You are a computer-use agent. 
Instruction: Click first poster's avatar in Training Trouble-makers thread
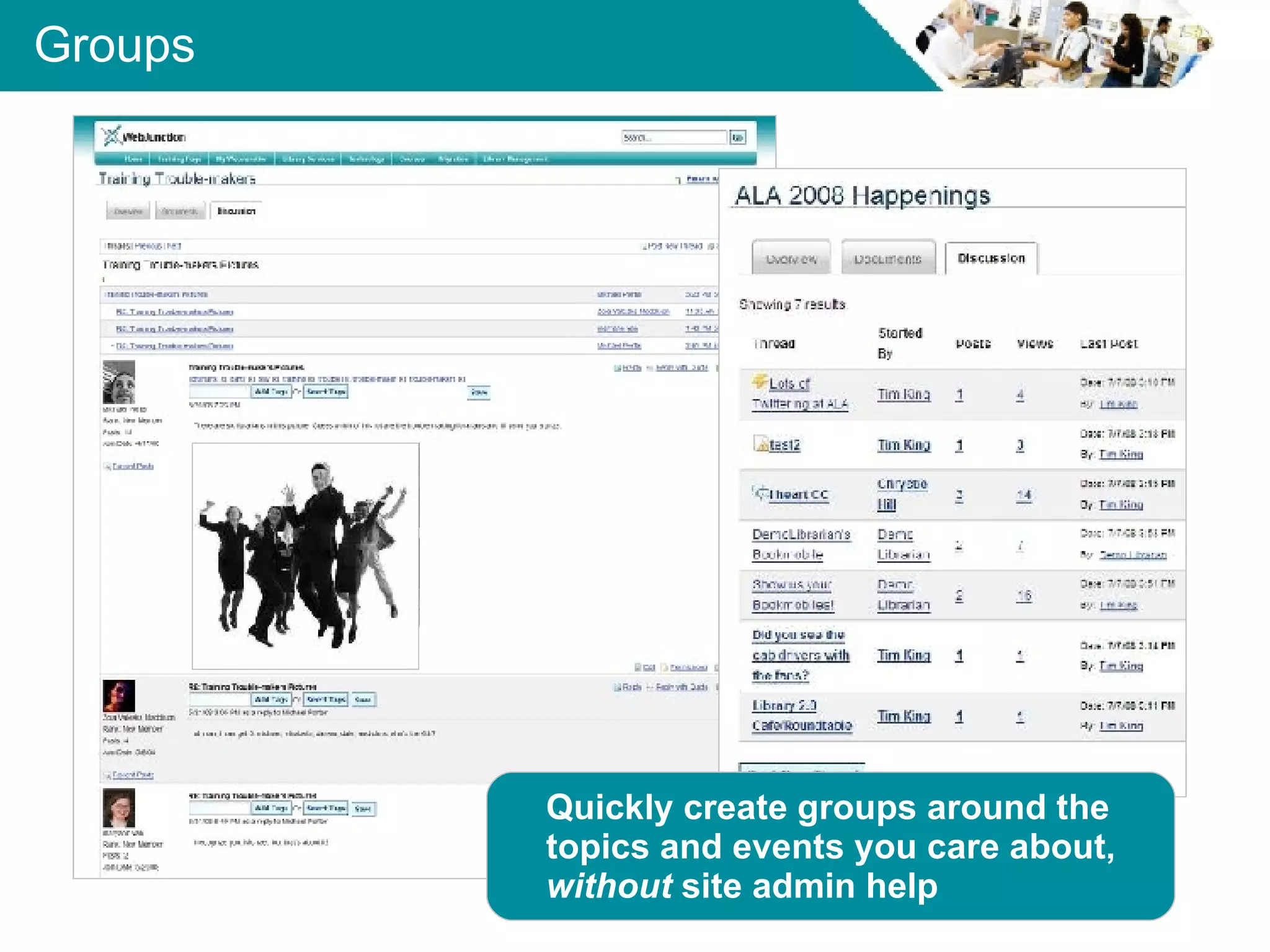coord(118,382)
